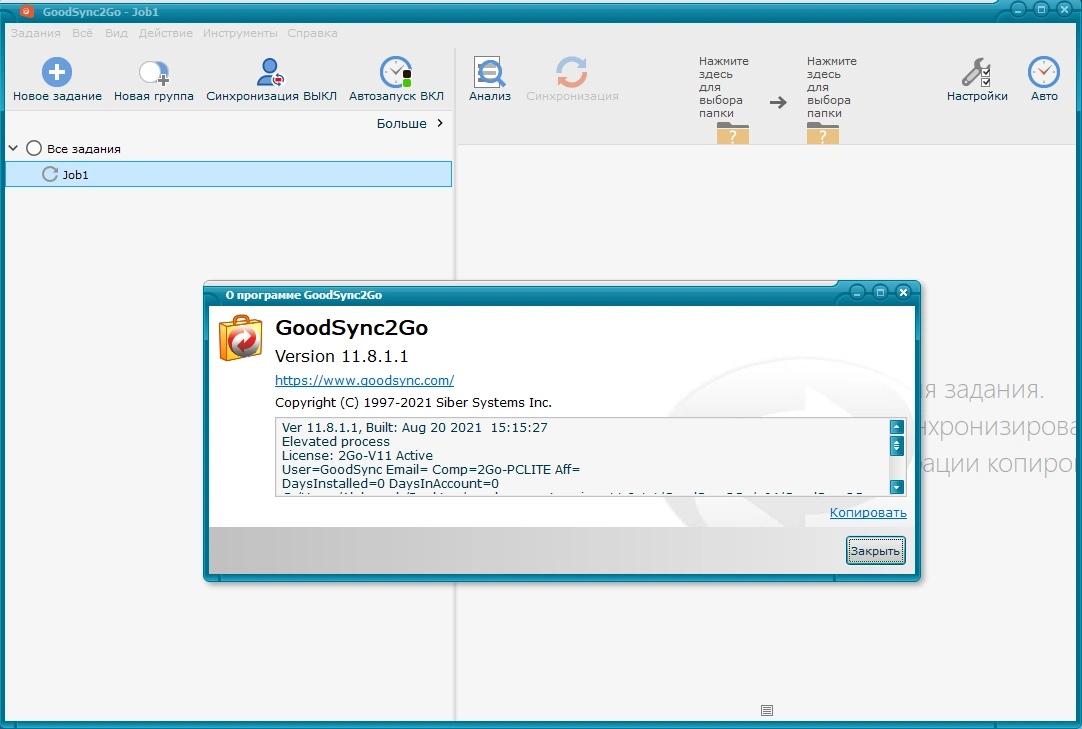Click the 'Elevated process' line
The height and width of the screenshot is (729, 1082).
335,442
